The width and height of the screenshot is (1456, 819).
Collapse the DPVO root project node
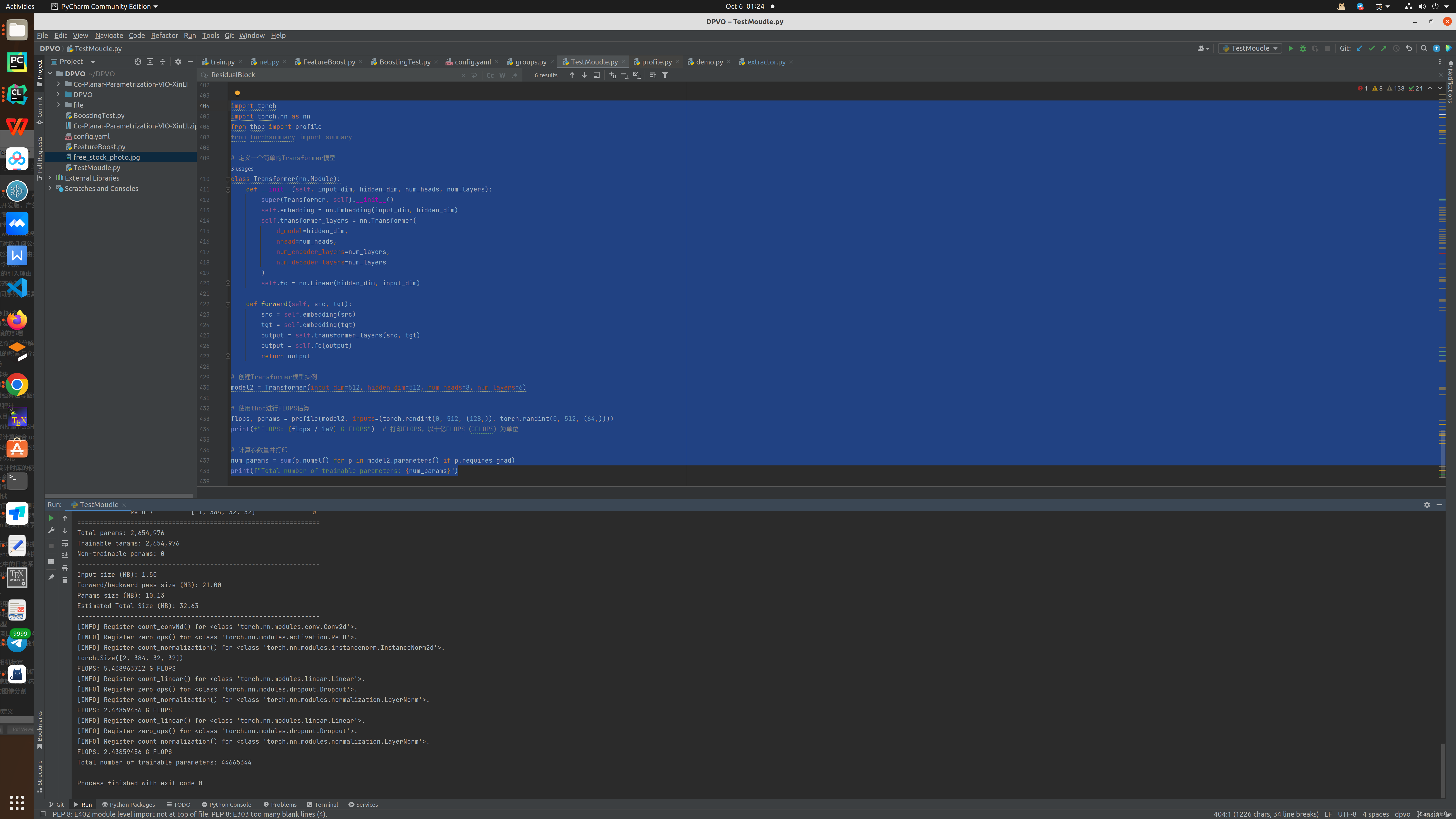[x=50, y=73]
